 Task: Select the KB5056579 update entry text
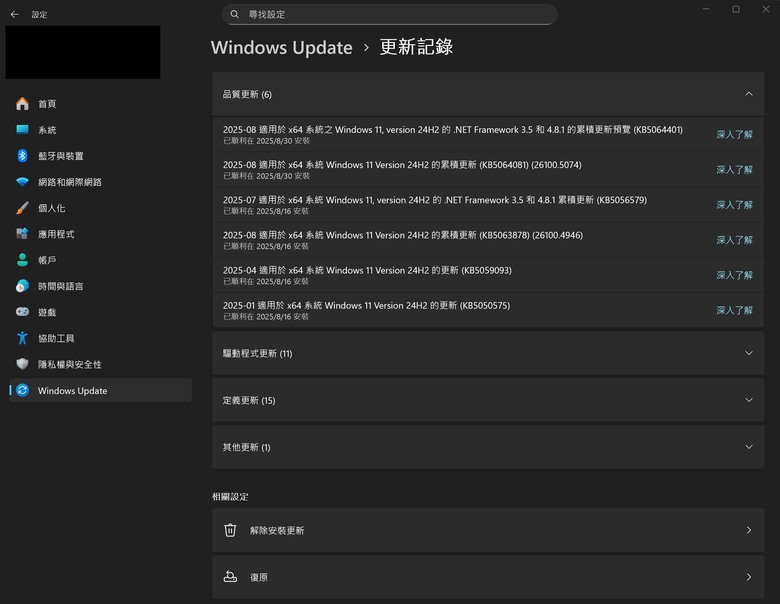(x=435, y=200)
